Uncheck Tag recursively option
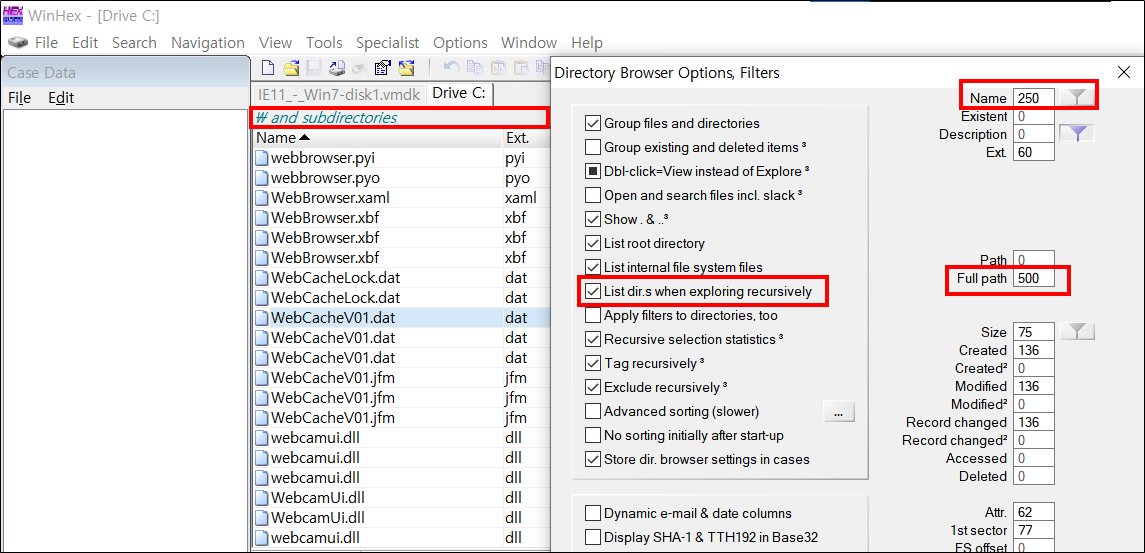 pyautogui.click(x=592, y=363)
